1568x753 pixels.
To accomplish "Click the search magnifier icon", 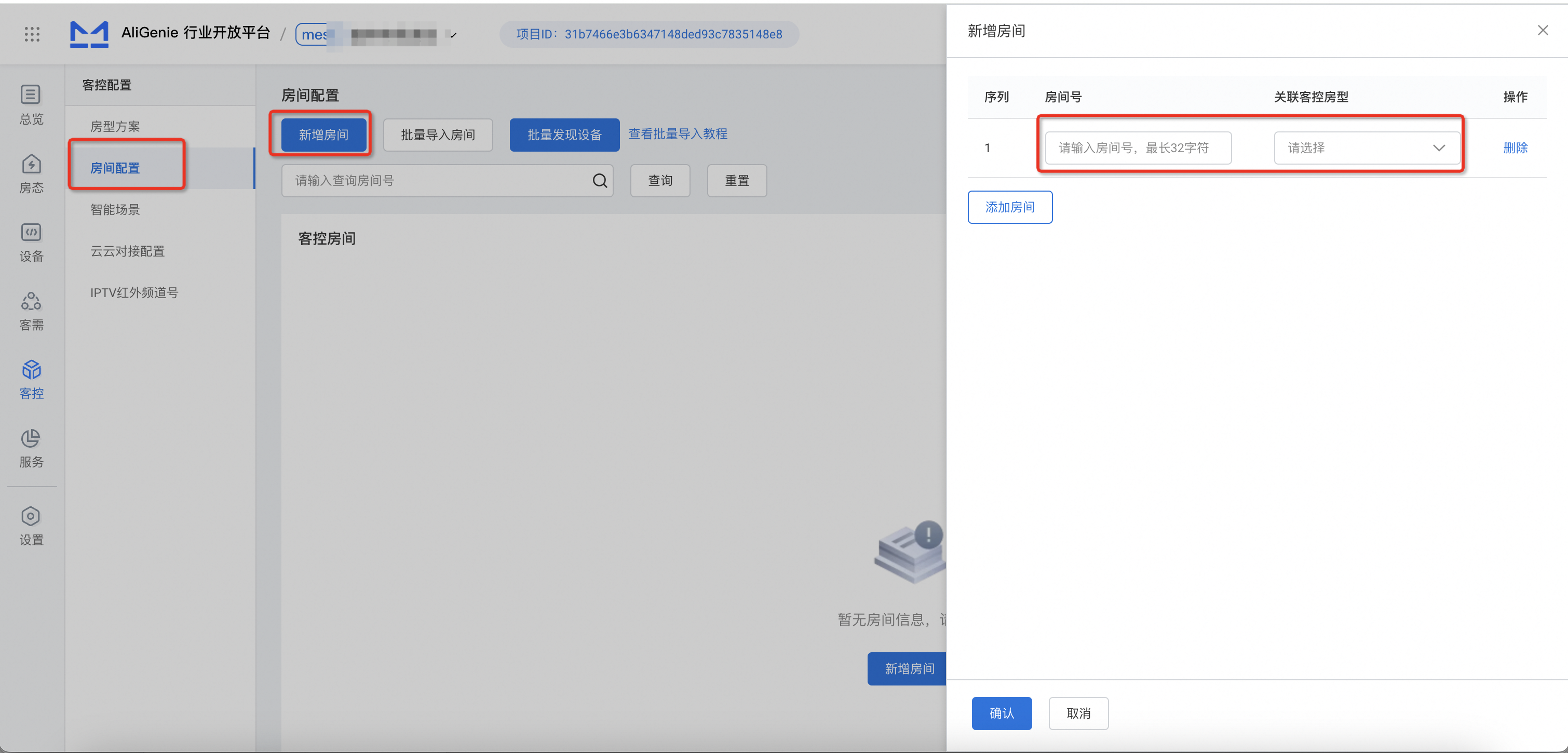I will [x=600, y=181].
